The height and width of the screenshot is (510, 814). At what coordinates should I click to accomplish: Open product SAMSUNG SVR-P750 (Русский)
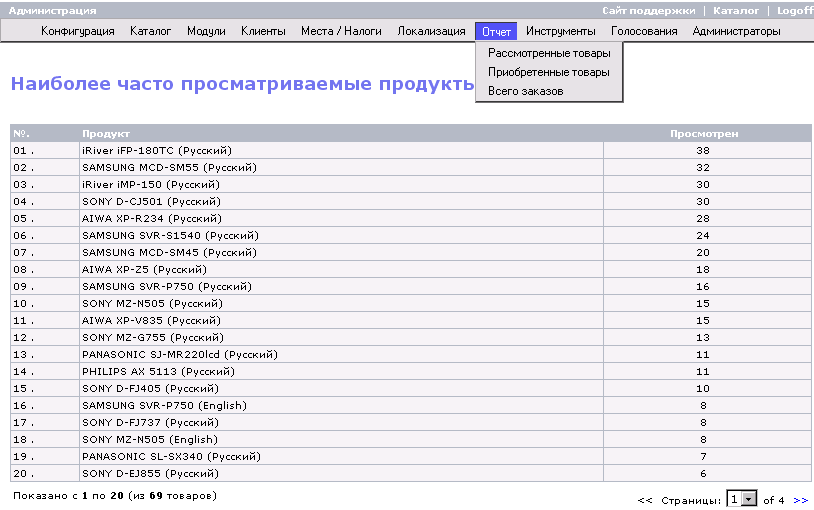click(167, 286)
